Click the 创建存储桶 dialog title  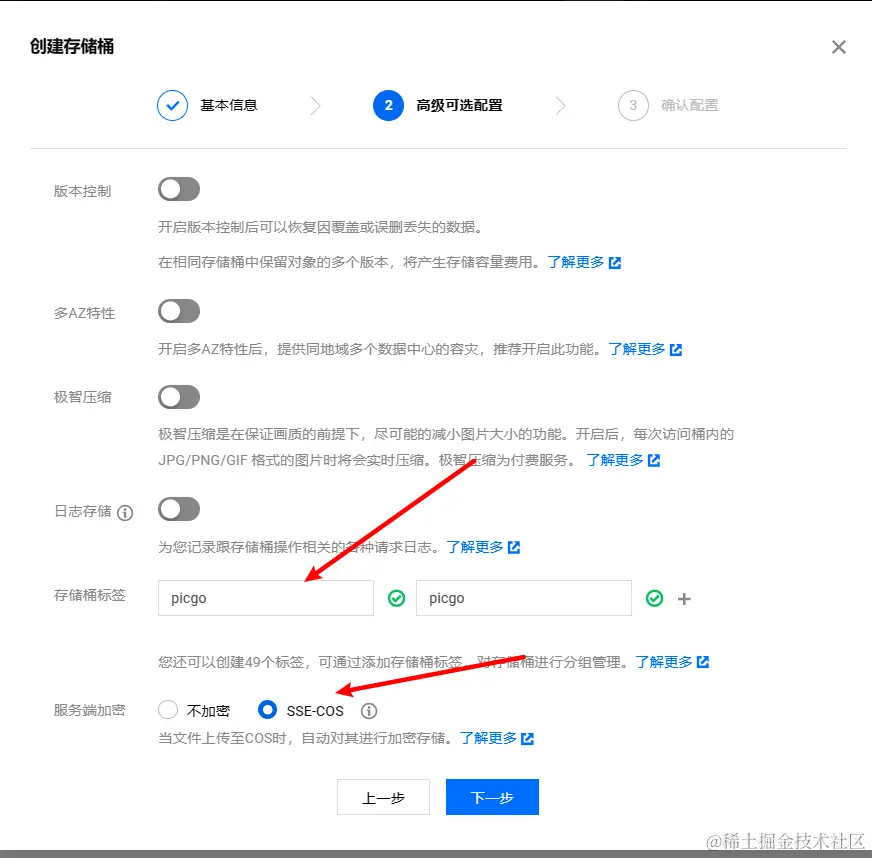[x=72, y=46]
